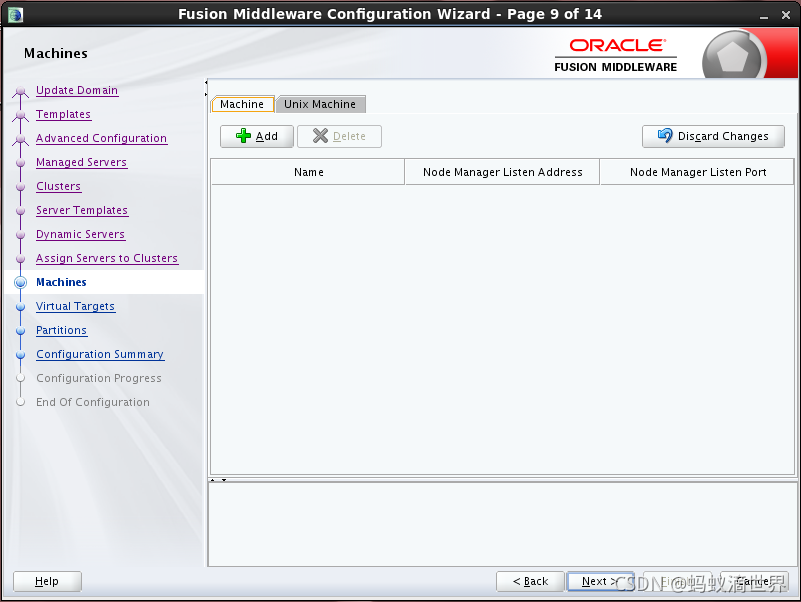Click the Help button
Viewport: 801px width, 602px height.
click(47, 582)
